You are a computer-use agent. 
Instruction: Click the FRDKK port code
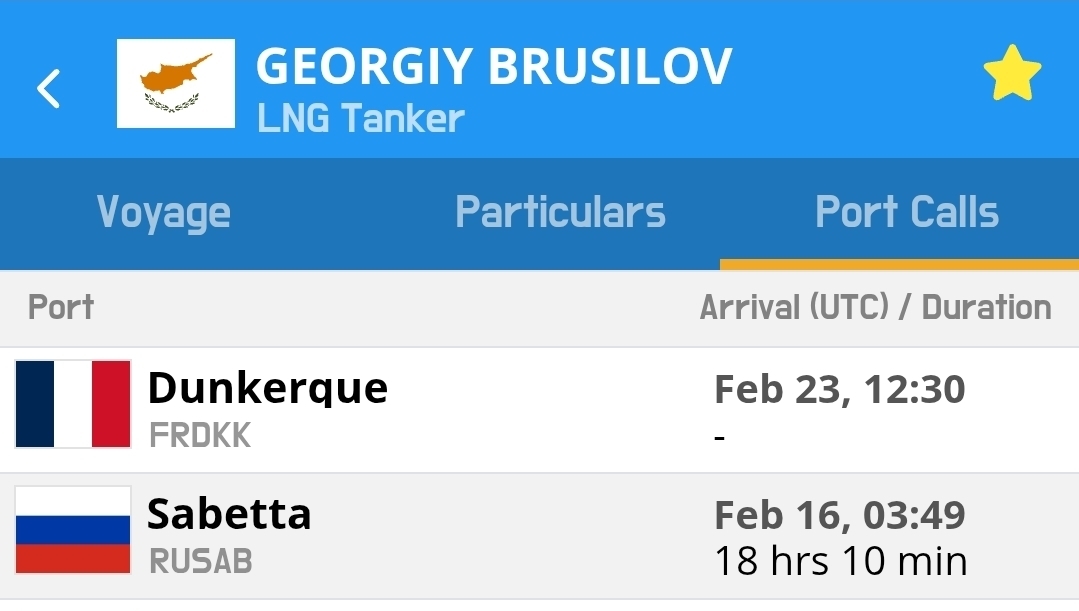point(200,435)
